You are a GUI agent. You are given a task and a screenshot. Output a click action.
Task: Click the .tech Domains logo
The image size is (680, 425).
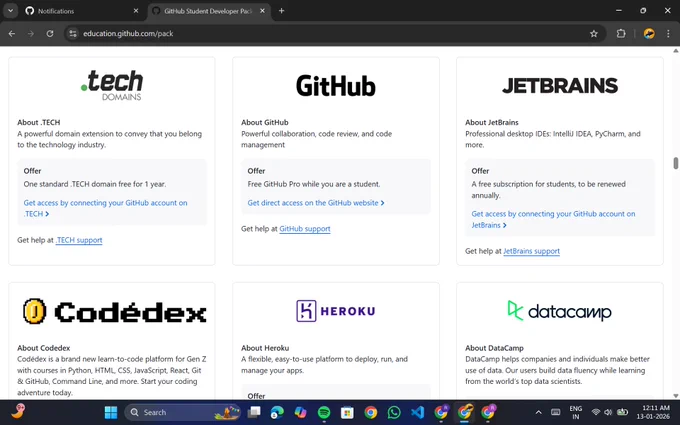pyautogui.click(x=112, y=85)
